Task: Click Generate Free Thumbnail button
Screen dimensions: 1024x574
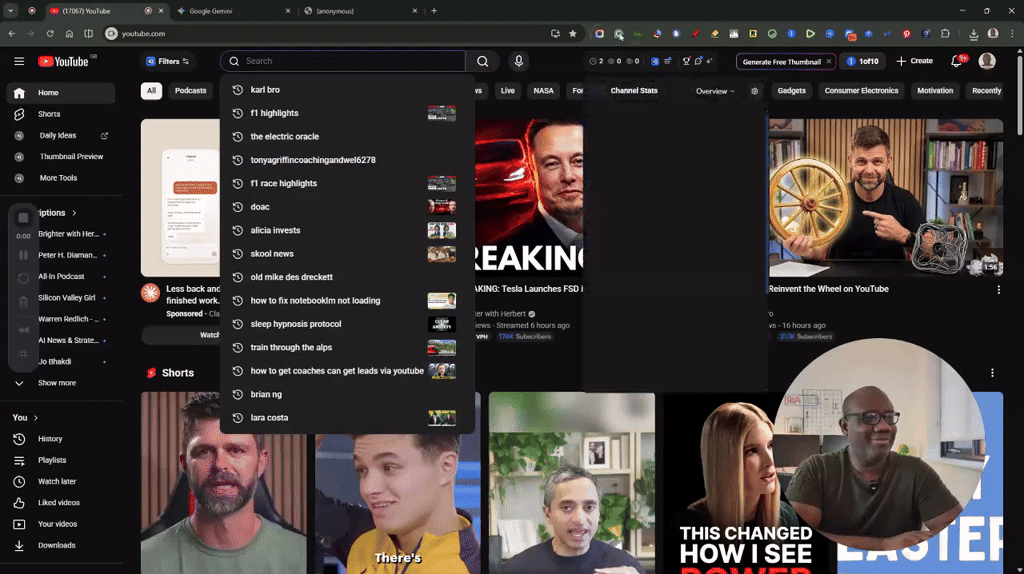Action: pos(781,62)
